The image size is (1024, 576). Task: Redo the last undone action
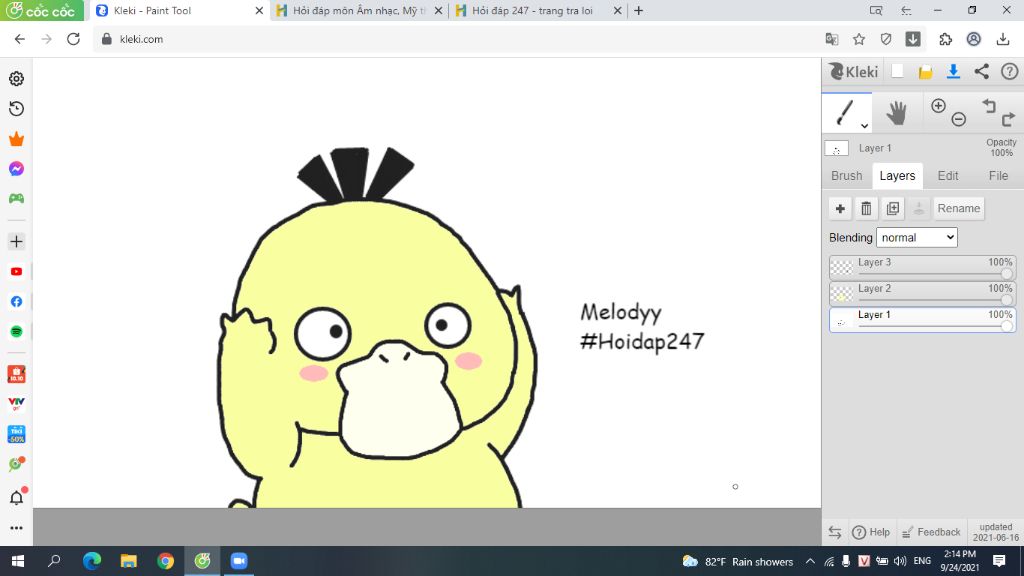(1008, 118)
